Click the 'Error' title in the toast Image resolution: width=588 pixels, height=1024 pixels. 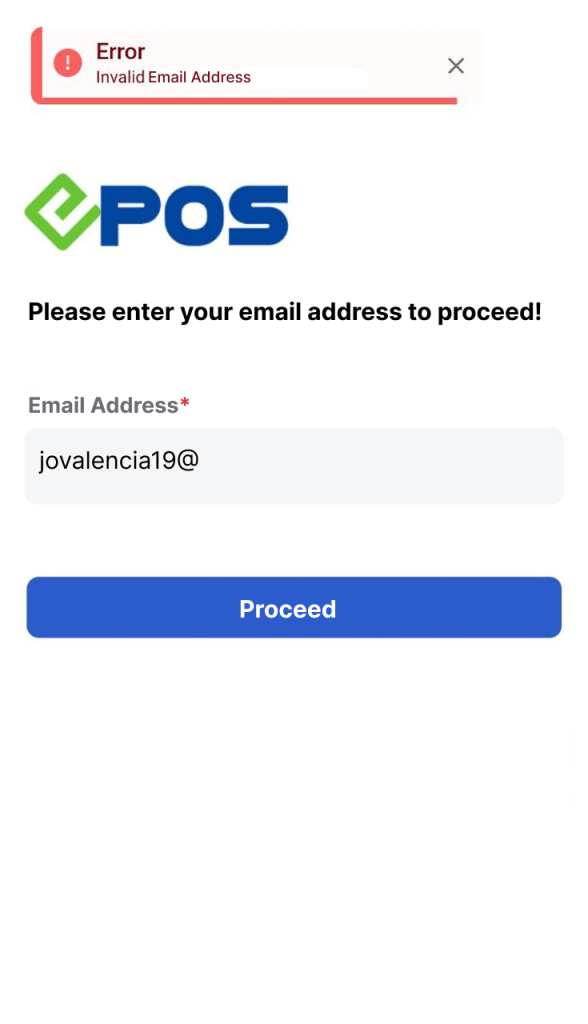[120, 51]
